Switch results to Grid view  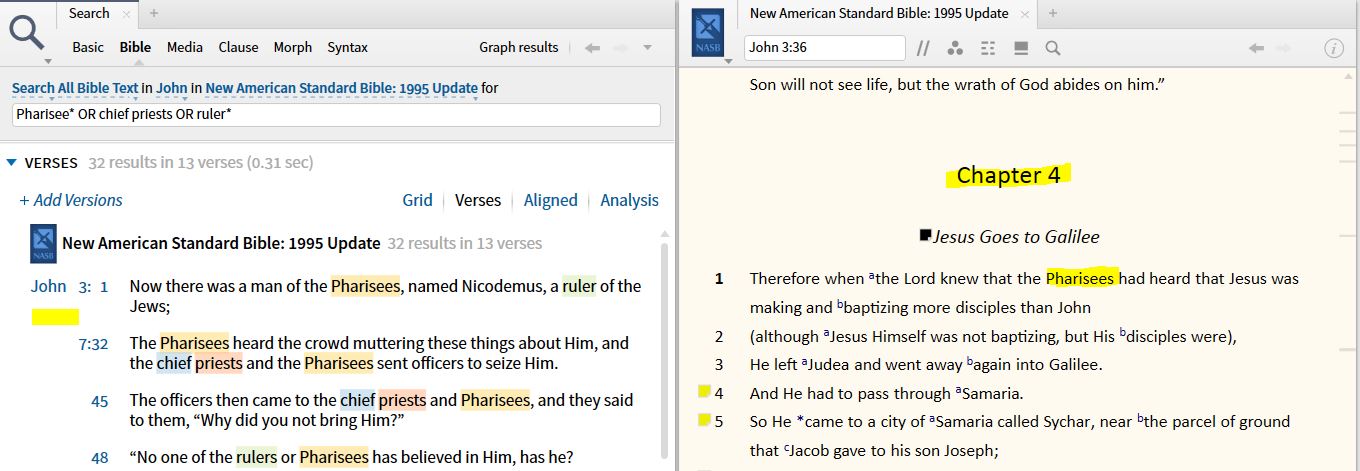coord(417,200)
